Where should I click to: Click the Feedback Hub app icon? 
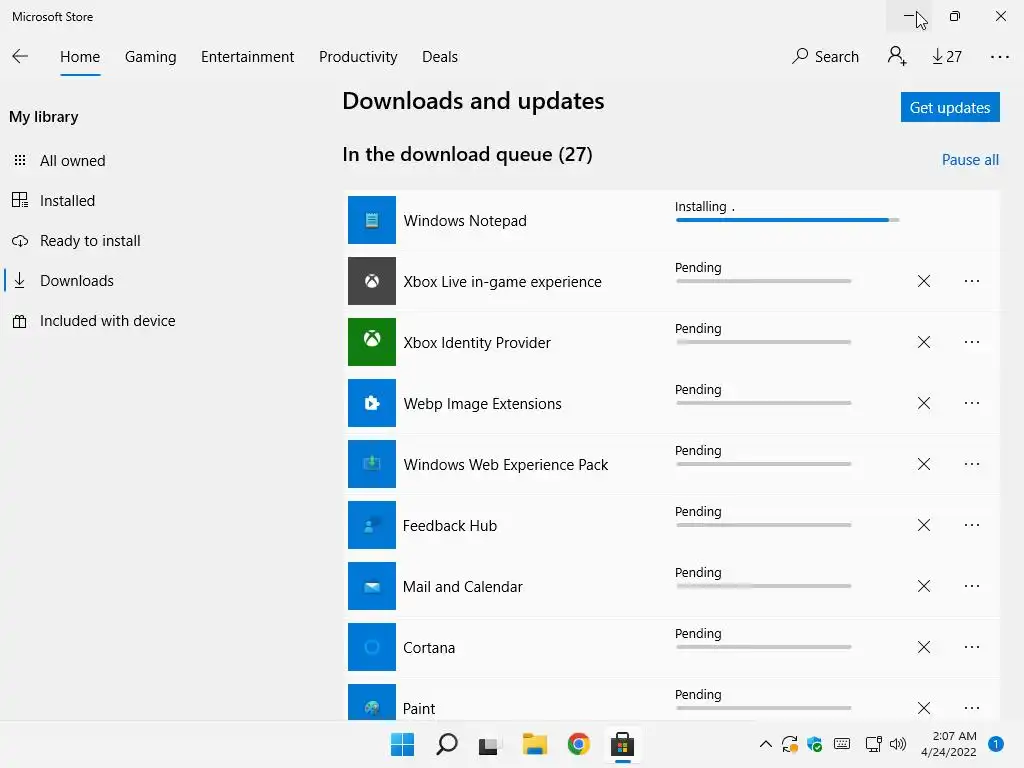click(x=372, y=525)
